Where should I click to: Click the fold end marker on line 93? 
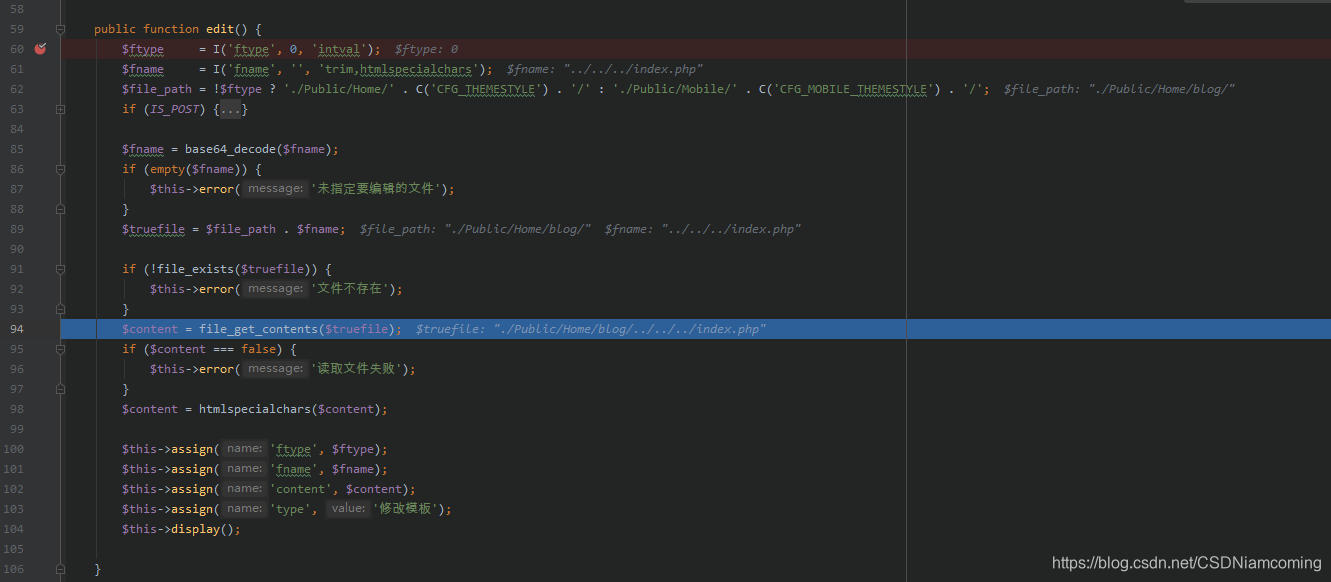[x=61, y=309]
